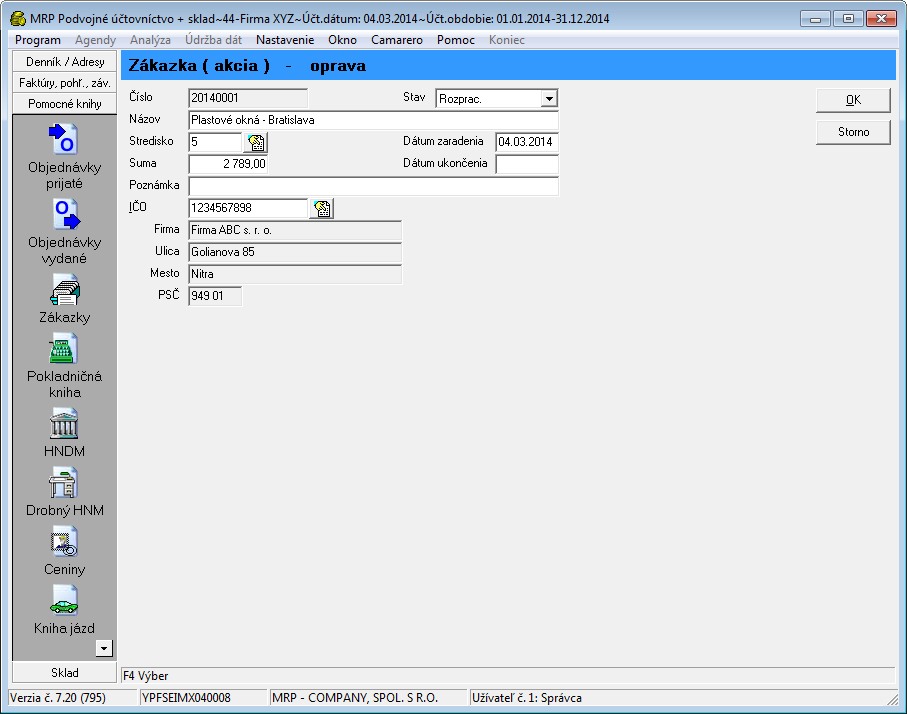
Task: Switch to Pomocné knihy tab
Action: (x=65, y=104)
